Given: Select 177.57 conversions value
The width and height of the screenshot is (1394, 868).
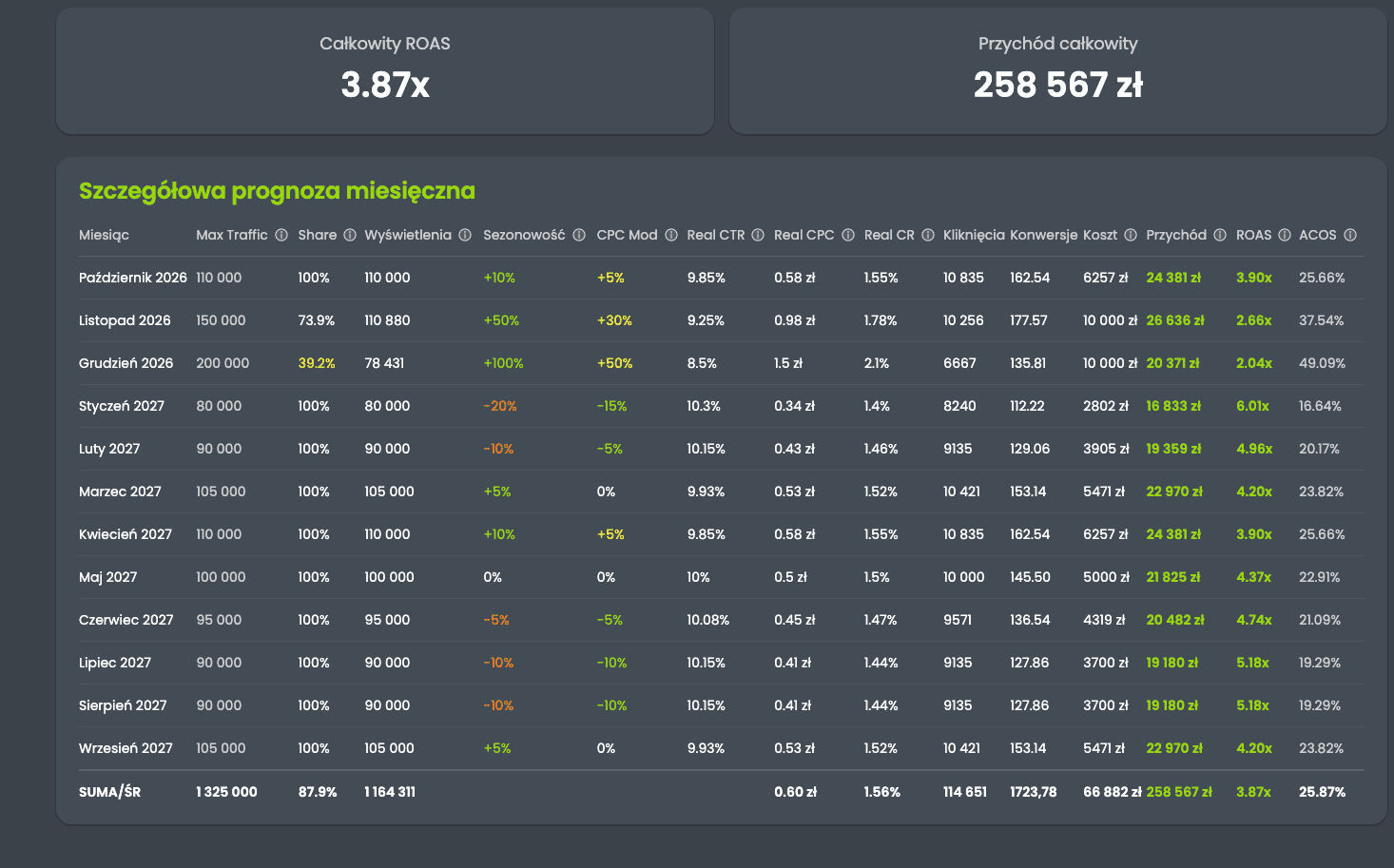Looking at the screenshot, I should [1029, 320].
